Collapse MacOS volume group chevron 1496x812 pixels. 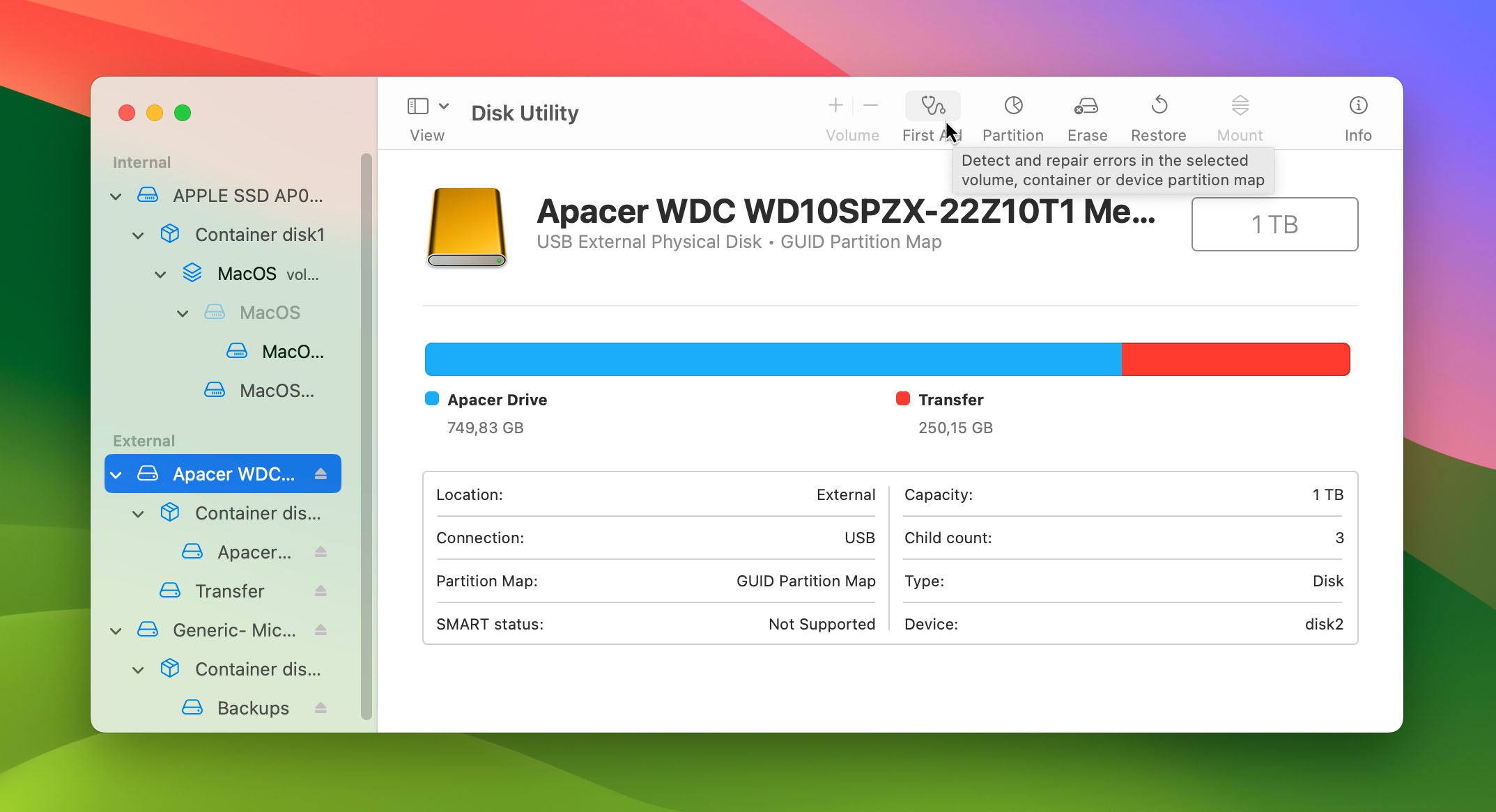point(160,274)
